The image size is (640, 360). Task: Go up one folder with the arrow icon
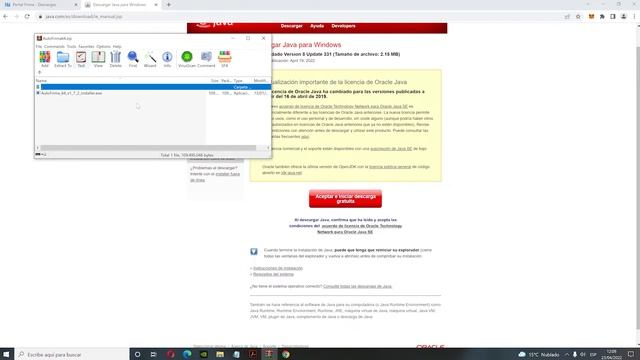pyautogui.click(x=39, y=72)
